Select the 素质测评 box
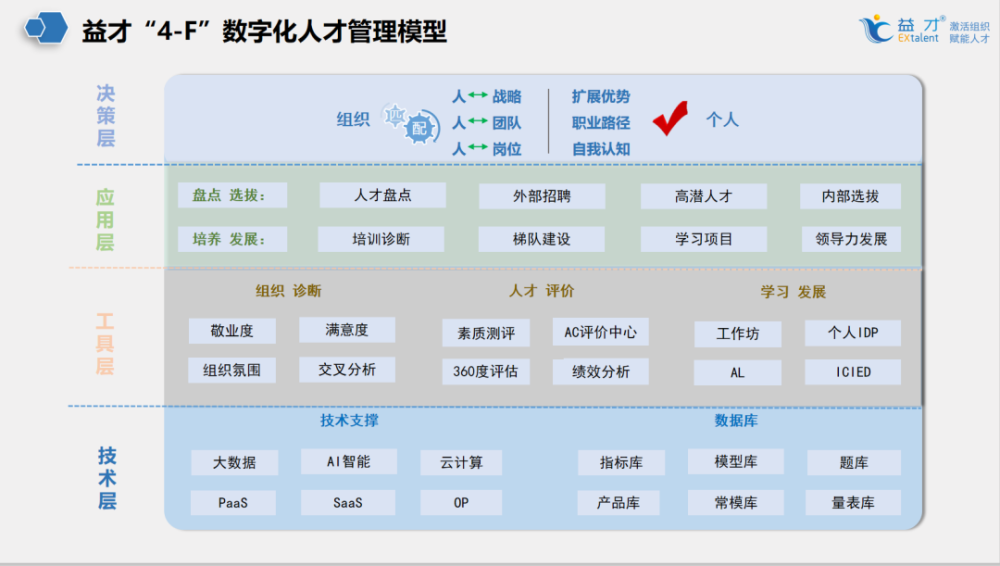 [x=486, y=333]
